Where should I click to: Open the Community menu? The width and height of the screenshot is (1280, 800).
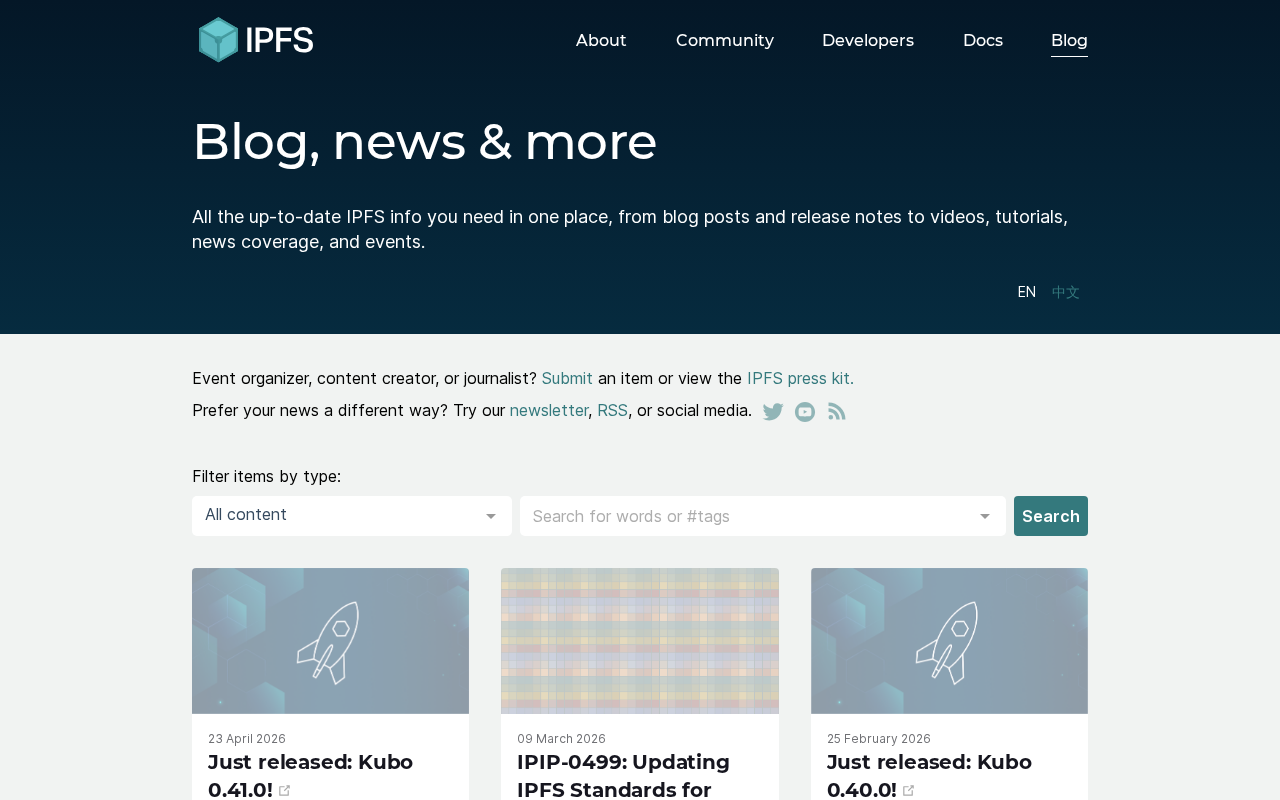[x=725, y=41]
